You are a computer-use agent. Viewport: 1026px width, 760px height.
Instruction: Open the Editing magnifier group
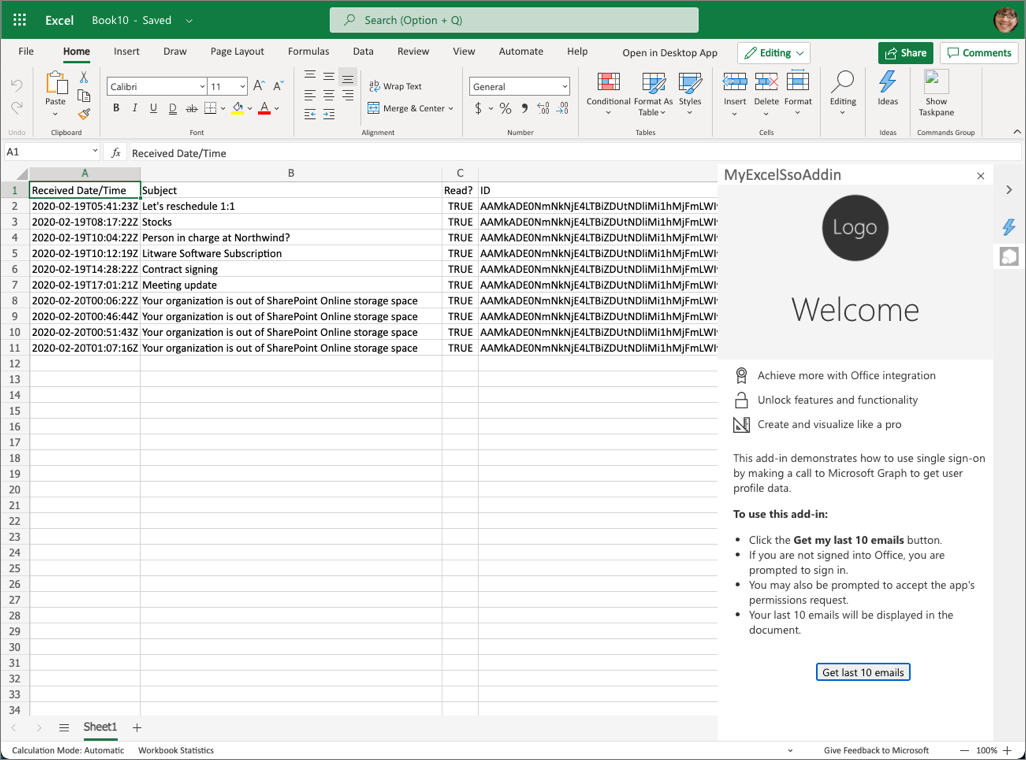(x=843, y=93)
